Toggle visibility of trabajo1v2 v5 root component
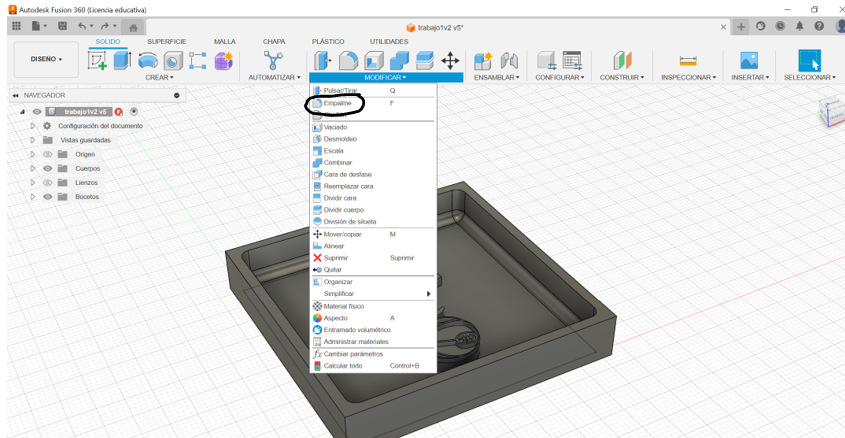The image size is (845, 438). tap(37, 112)
